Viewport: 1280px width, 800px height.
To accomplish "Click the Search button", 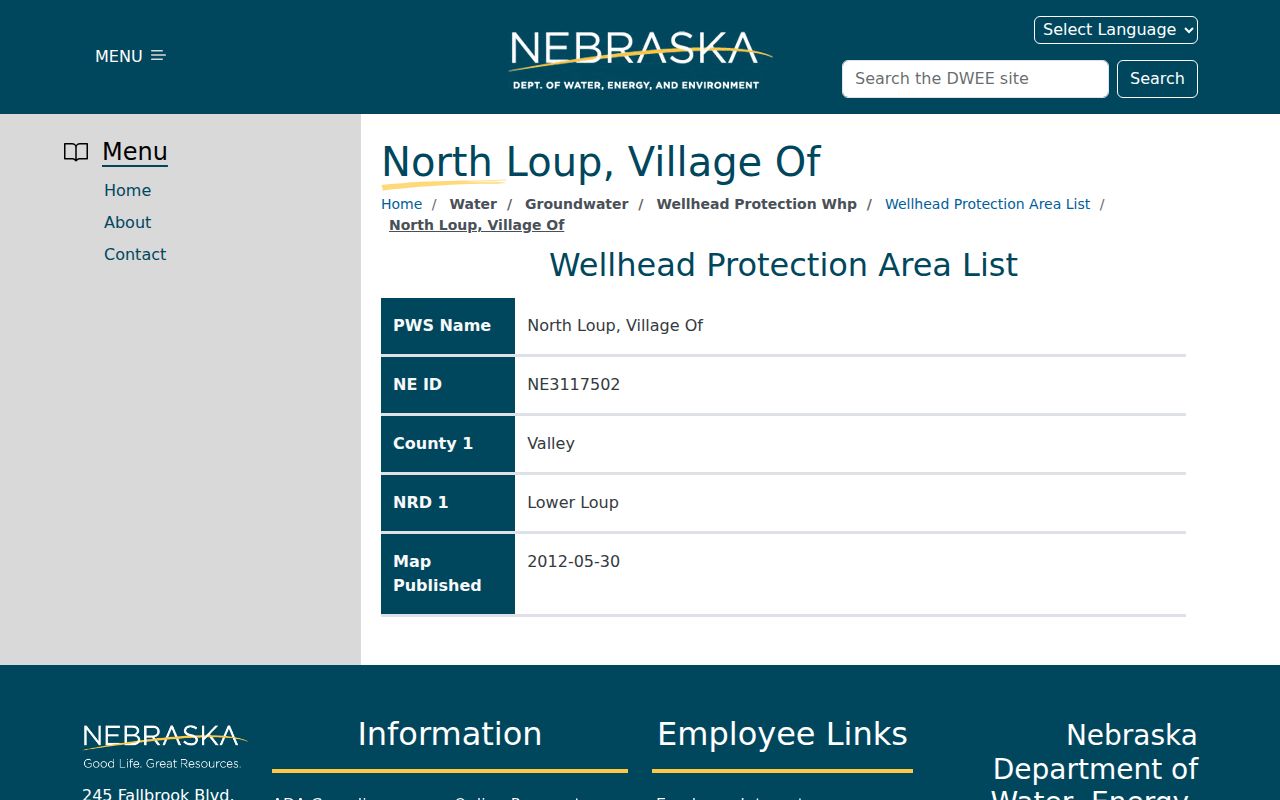I will point(1157,79).
